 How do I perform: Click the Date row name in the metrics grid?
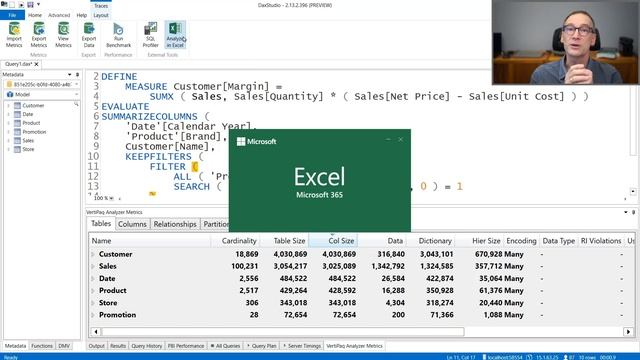pyautogui.click(x=107, y=278)
